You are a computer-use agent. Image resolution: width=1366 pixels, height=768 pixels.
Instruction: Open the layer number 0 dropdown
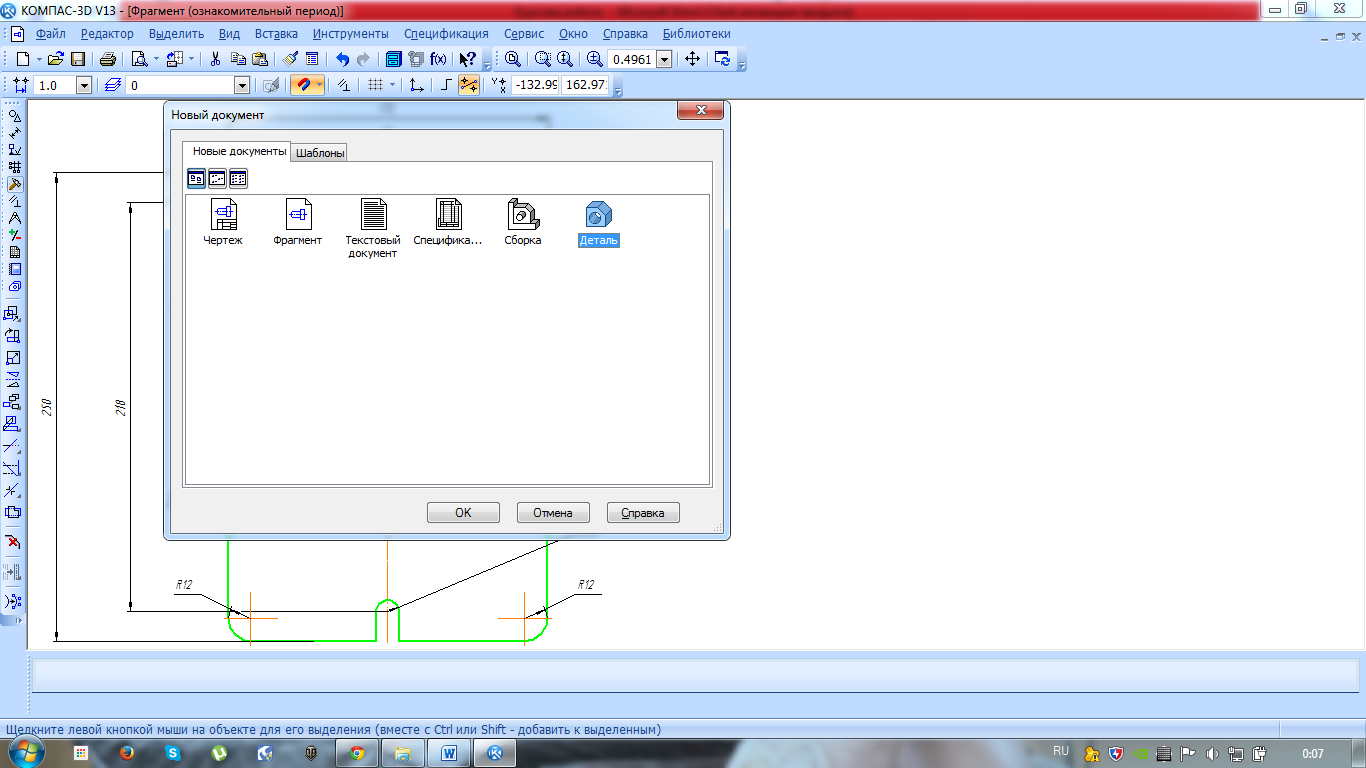241,86
